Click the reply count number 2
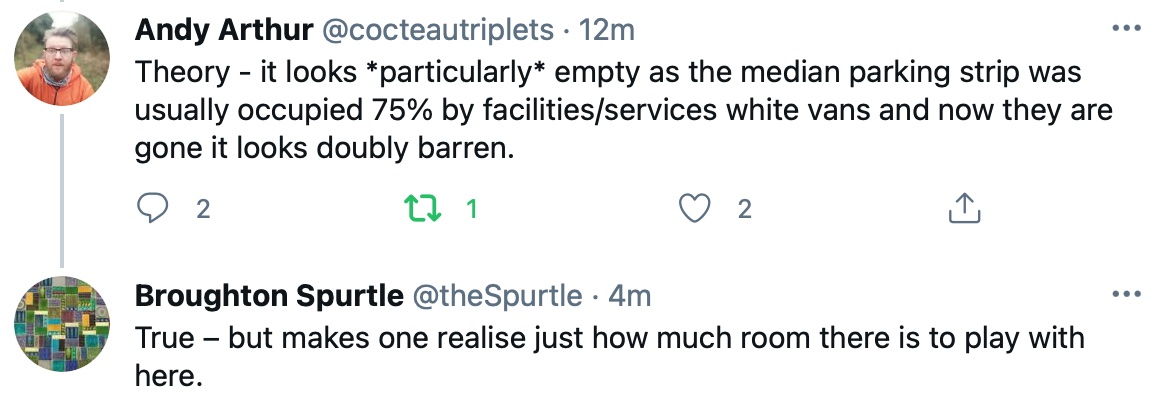The image size is (1154, 408). tap(203, 209)
